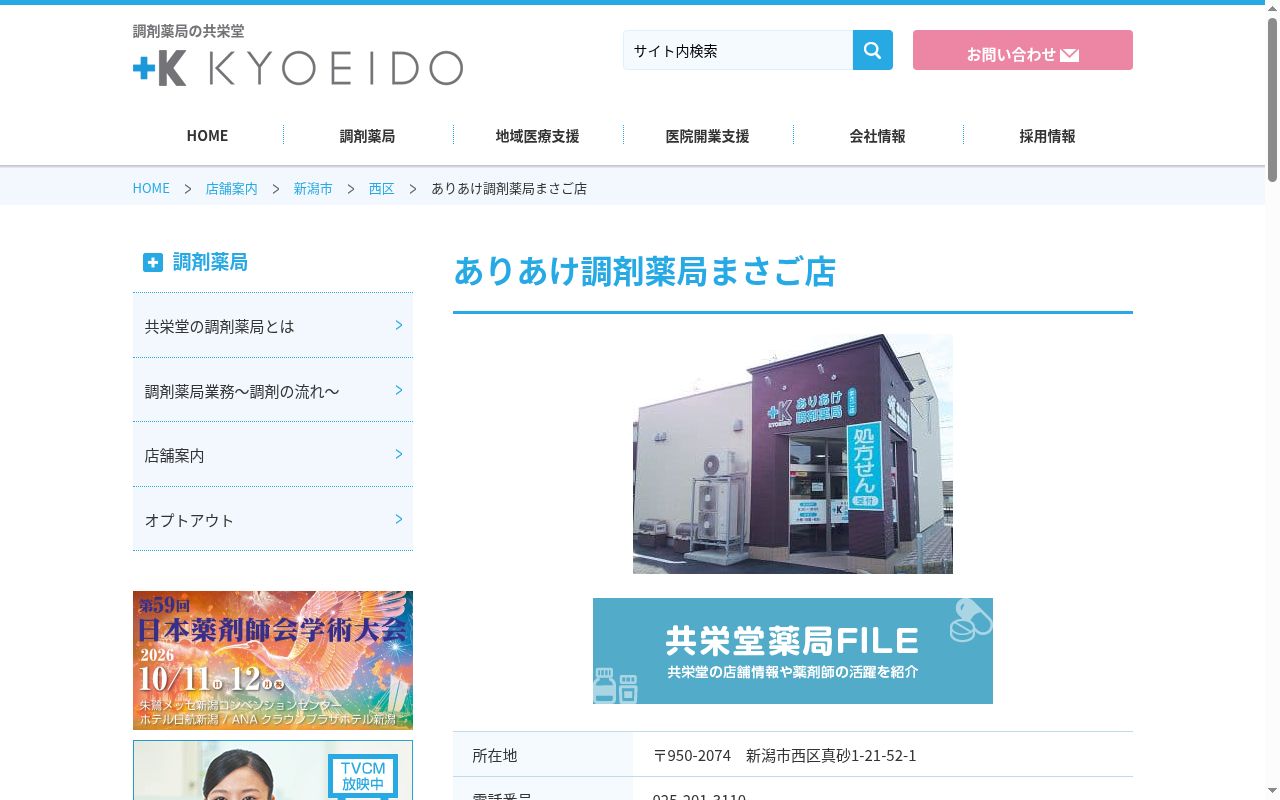This screenshot has height=800, width=1280.
Task: Click the 調剤薬局の共栄堂 tagline text
Action: 188,31
